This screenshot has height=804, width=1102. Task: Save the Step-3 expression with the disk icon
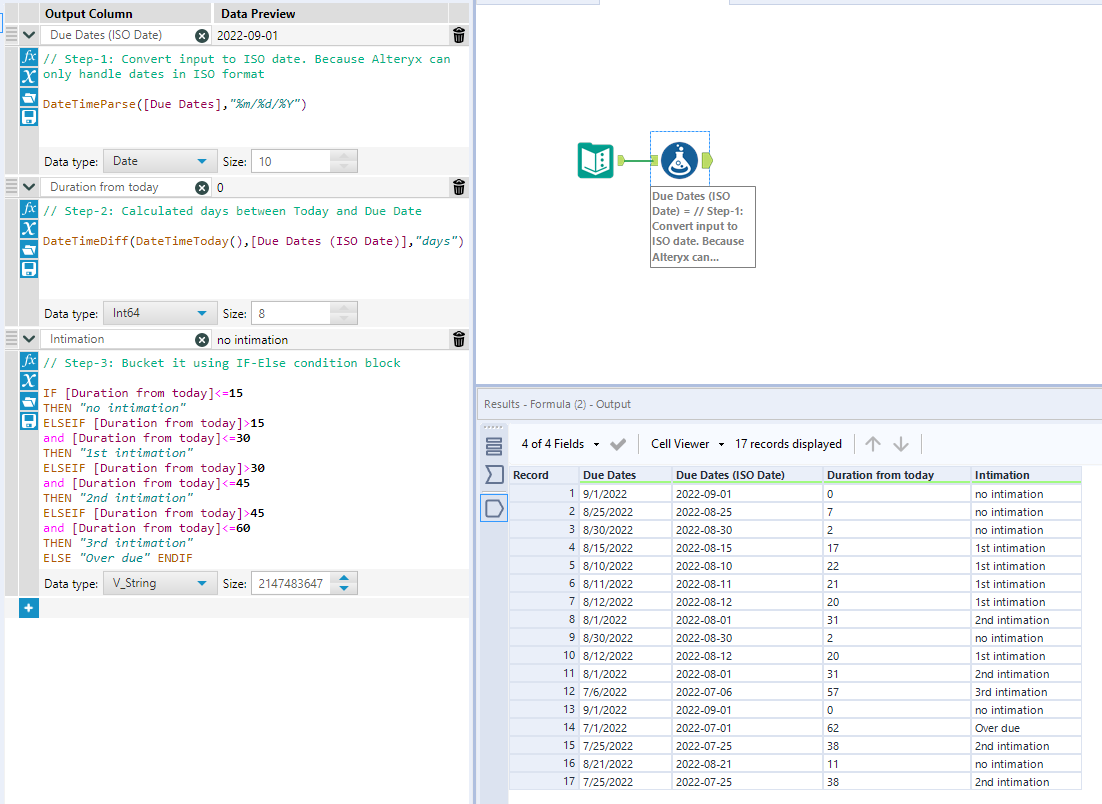pos(28,420)
